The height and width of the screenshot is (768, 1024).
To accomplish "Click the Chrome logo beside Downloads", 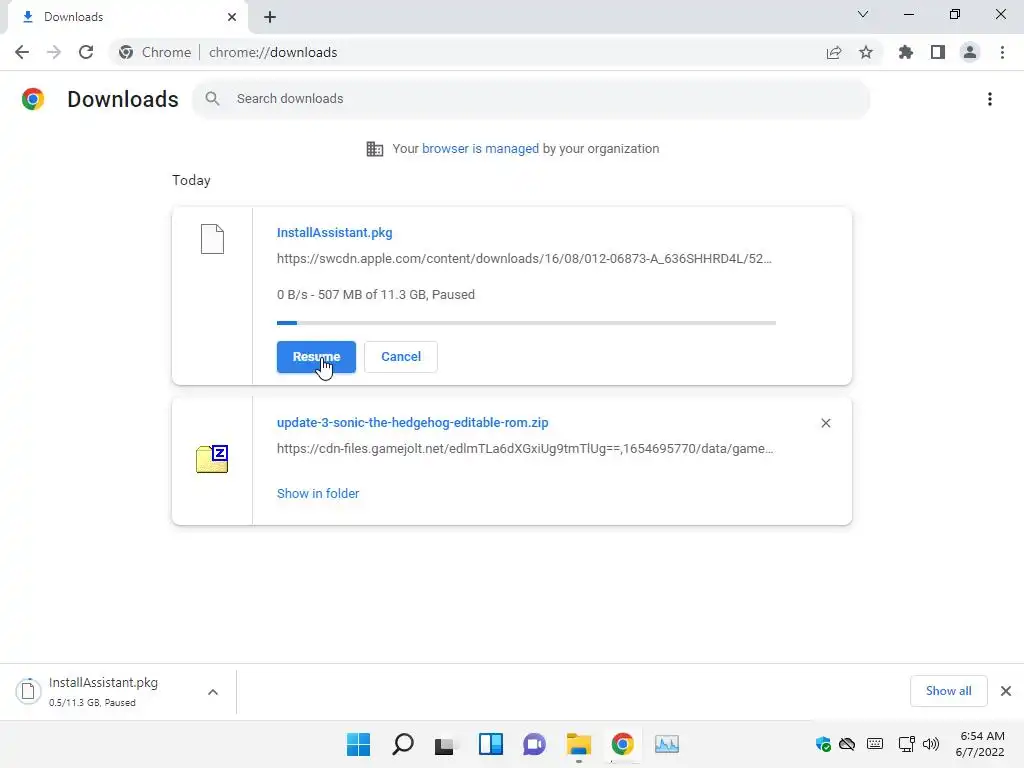I will (x=33, y=99).
